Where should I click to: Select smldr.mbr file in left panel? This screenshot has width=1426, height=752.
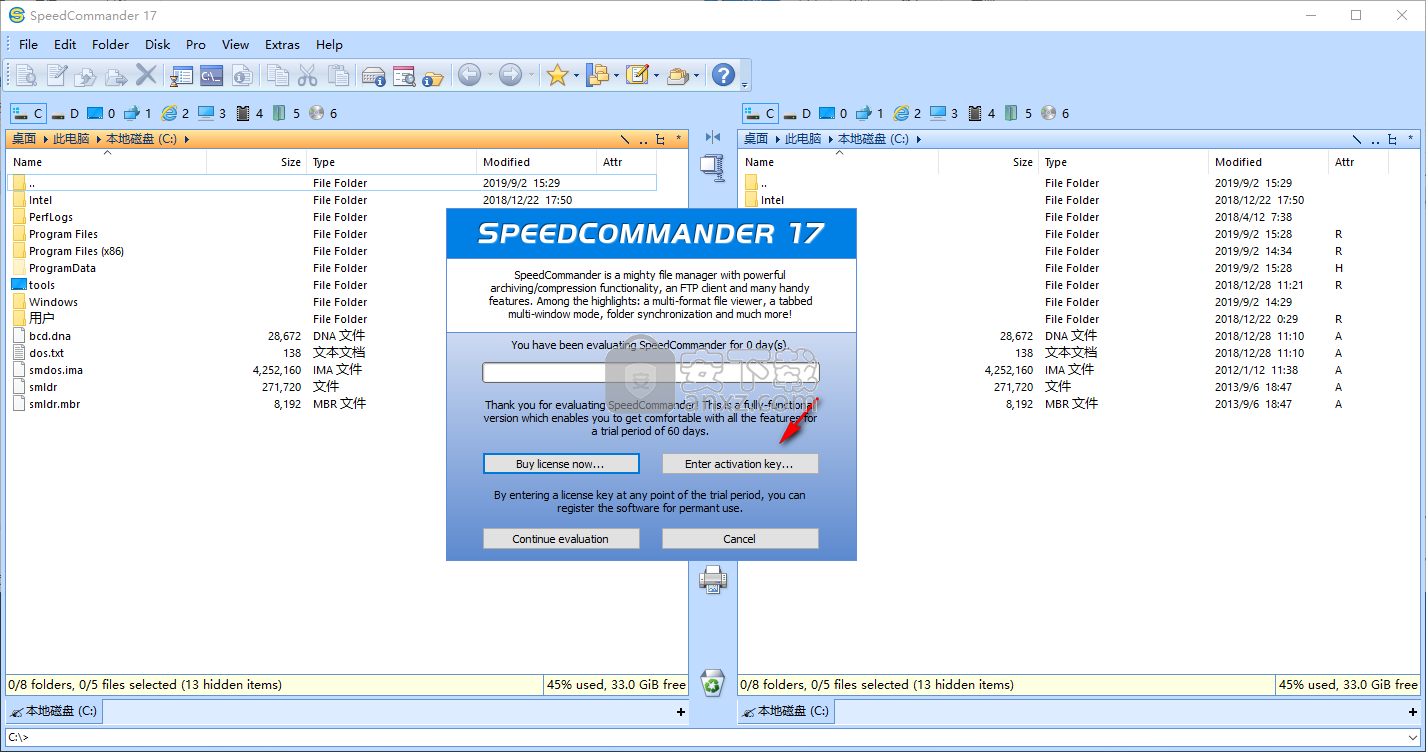click(x=54, y=404)
